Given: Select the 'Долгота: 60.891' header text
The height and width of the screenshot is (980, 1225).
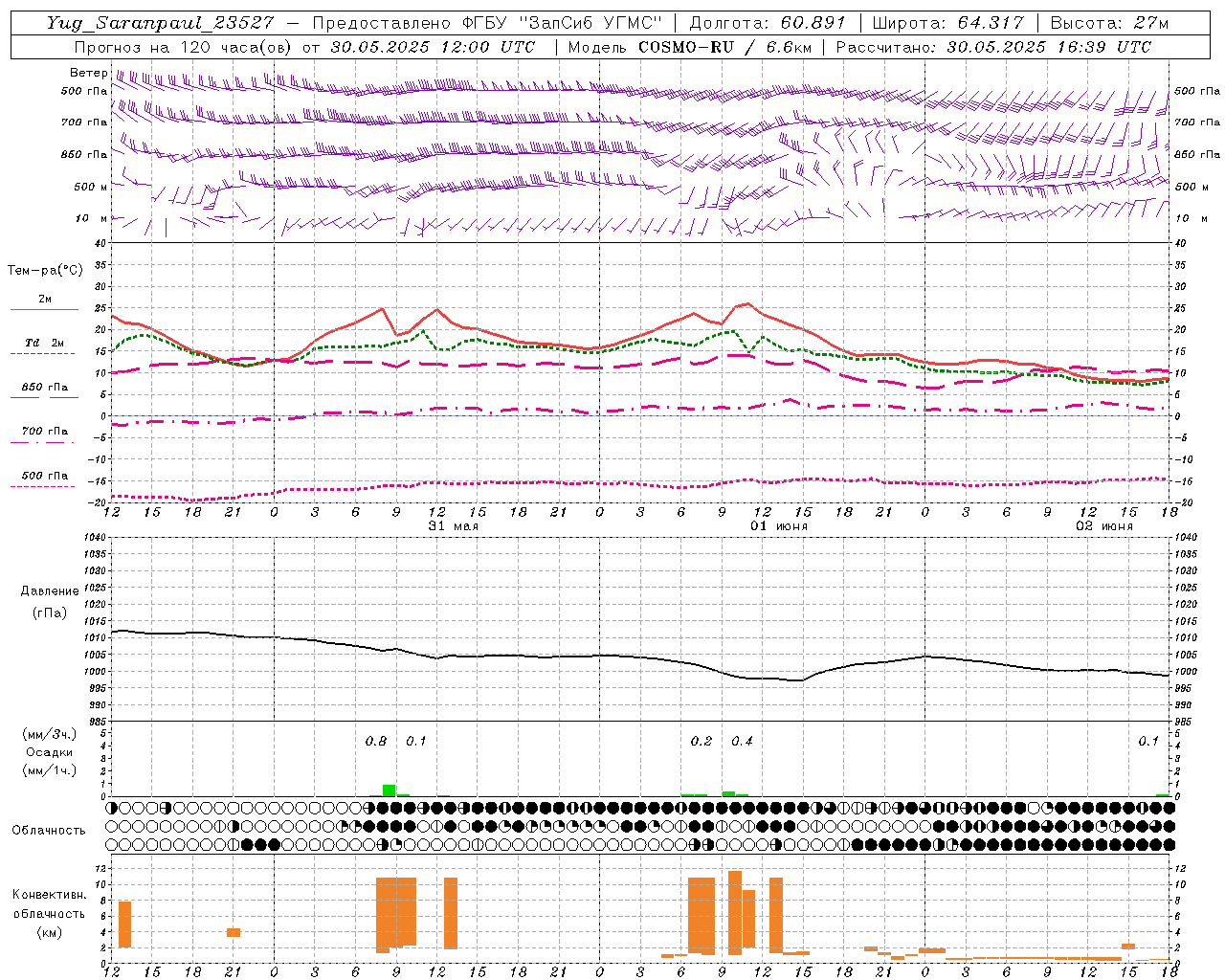Looking at the screenshot, I should pos(768,23).
